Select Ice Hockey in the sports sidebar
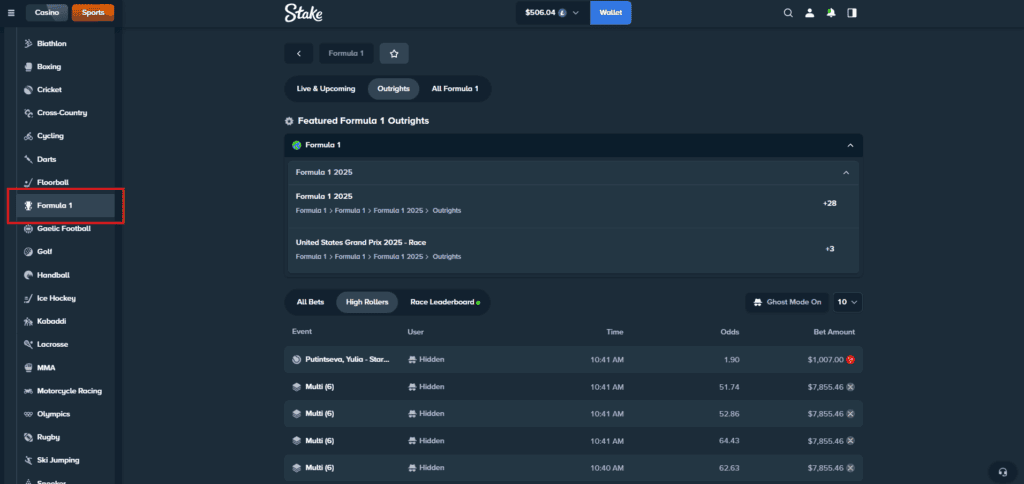Screen dimensions: 1024x484 (x=56, y=298)
